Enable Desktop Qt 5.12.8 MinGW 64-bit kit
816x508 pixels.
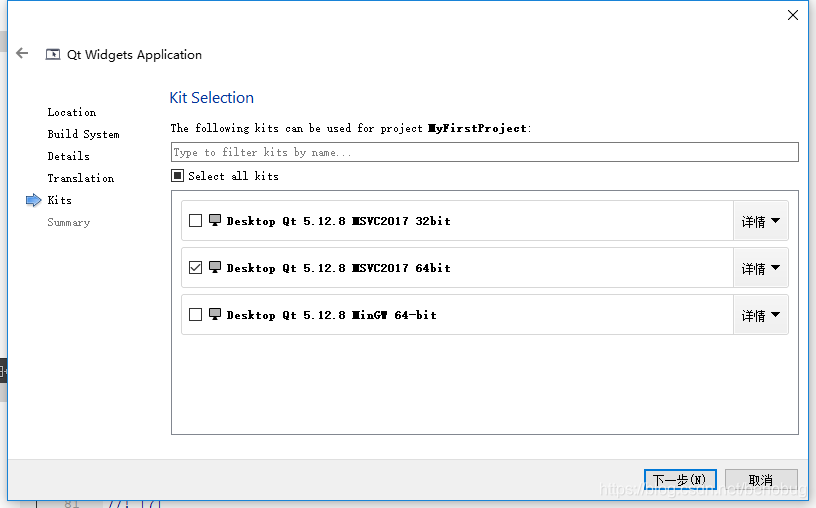[195, 314]
